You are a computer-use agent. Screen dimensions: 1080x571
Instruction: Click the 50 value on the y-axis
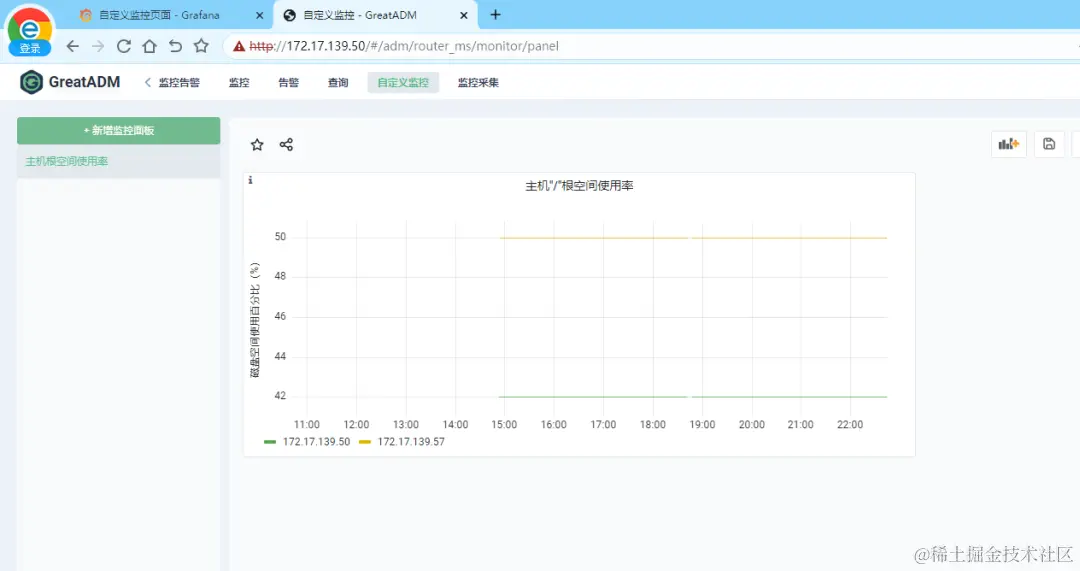pos(280,236)
